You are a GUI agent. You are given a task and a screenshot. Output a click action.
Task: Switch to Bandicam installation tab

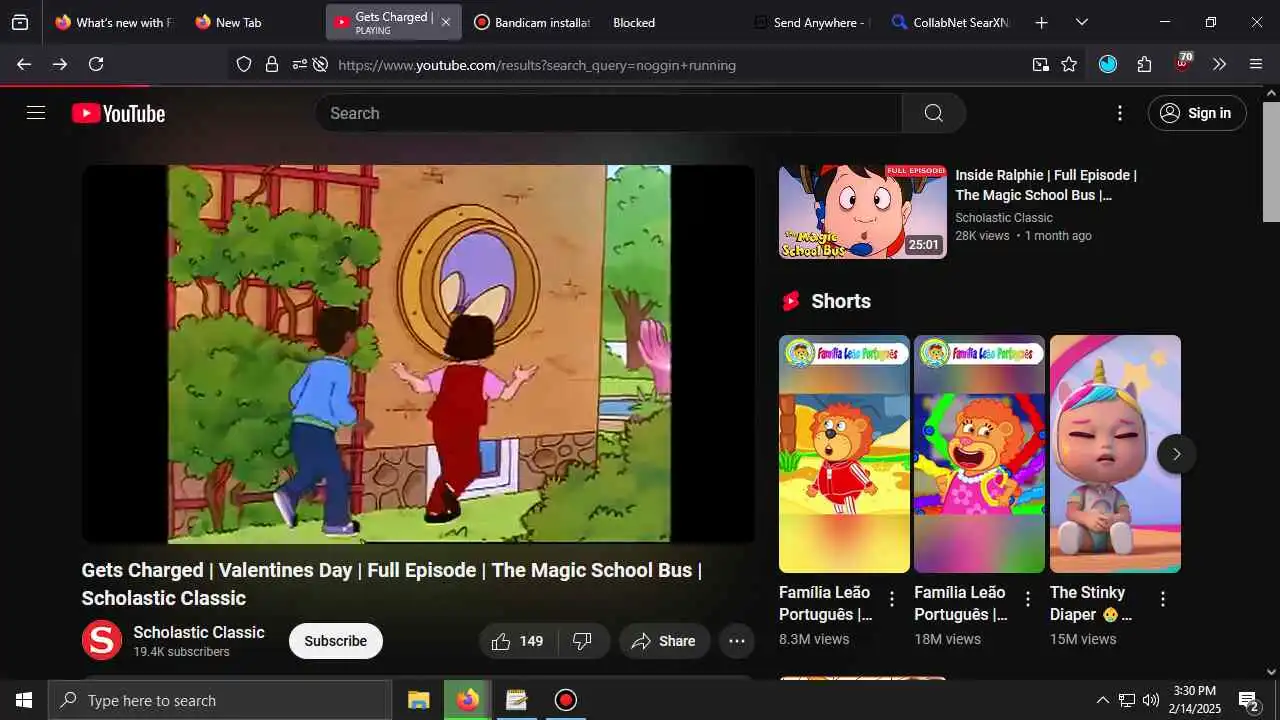(532, 22)
